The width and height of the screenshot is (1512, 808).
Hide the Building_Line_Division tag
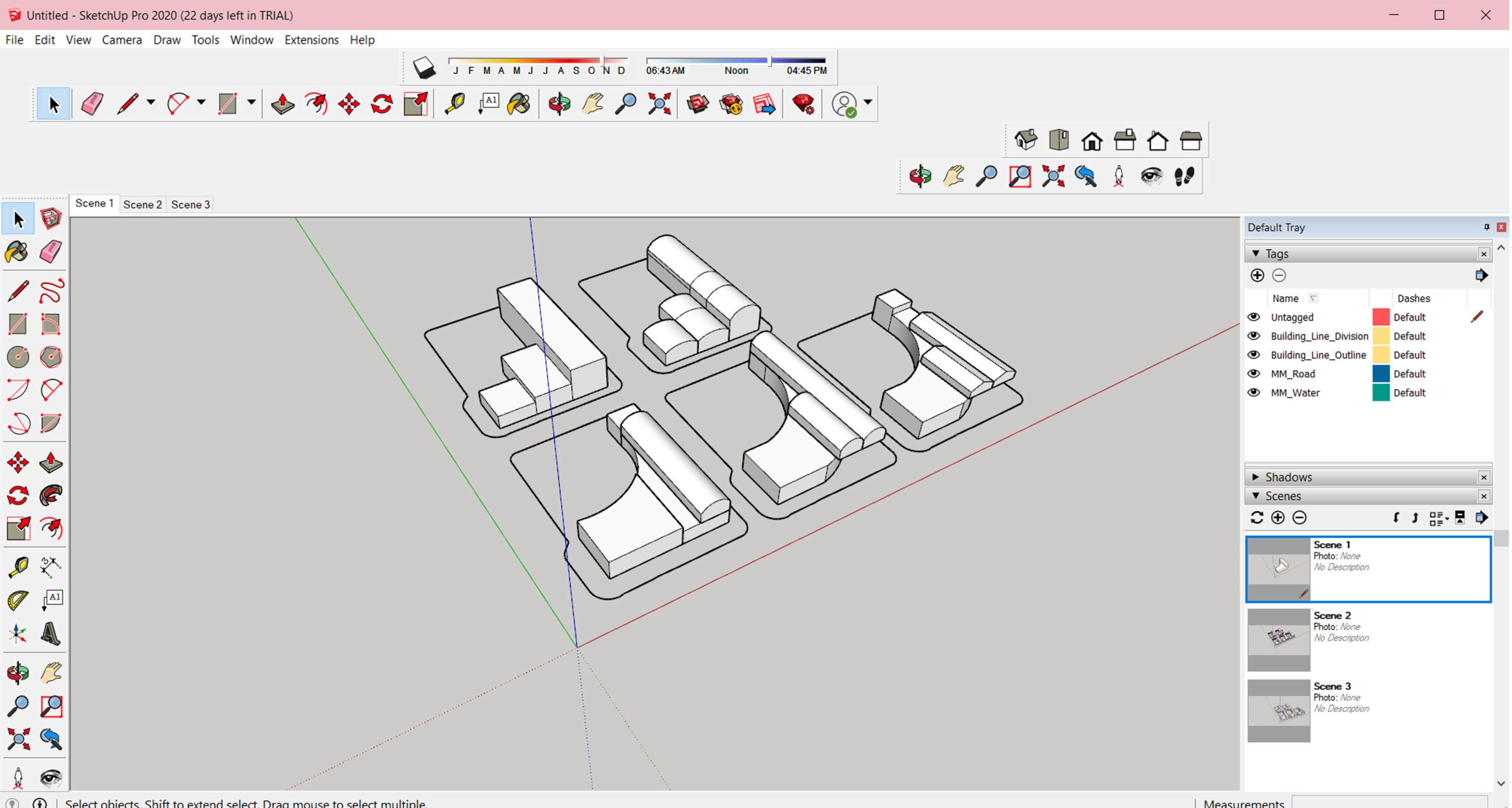pyautogui.click(x=1253, y=336)
